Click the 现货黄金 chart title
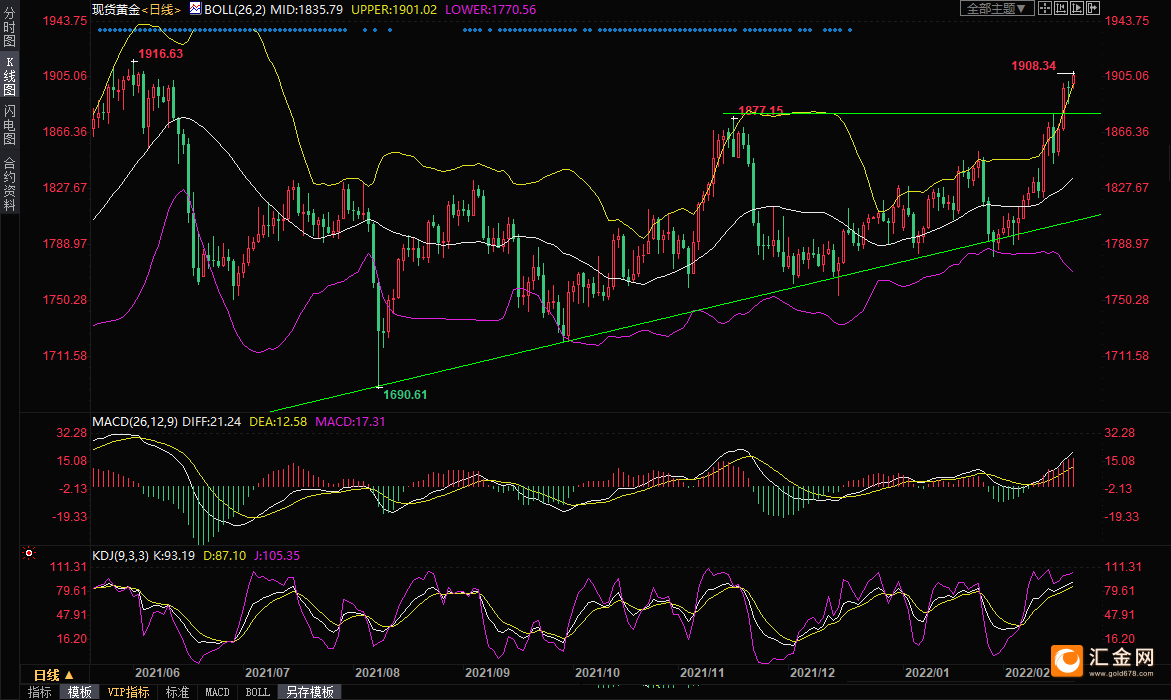This screenshot has width=1171, height=700. click(116, 10)
